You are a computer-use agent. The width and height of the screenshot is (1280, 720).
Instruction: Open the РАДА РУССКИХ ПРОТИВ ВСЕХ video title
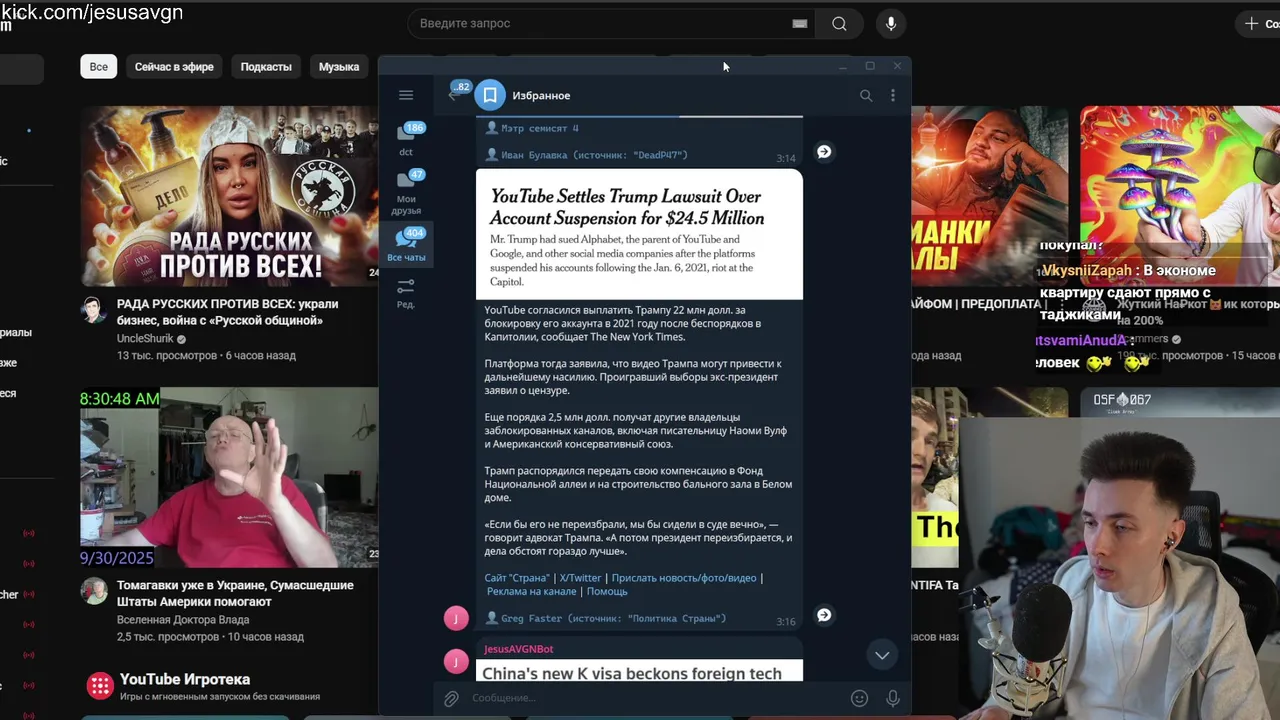click(x=227, y=312)
